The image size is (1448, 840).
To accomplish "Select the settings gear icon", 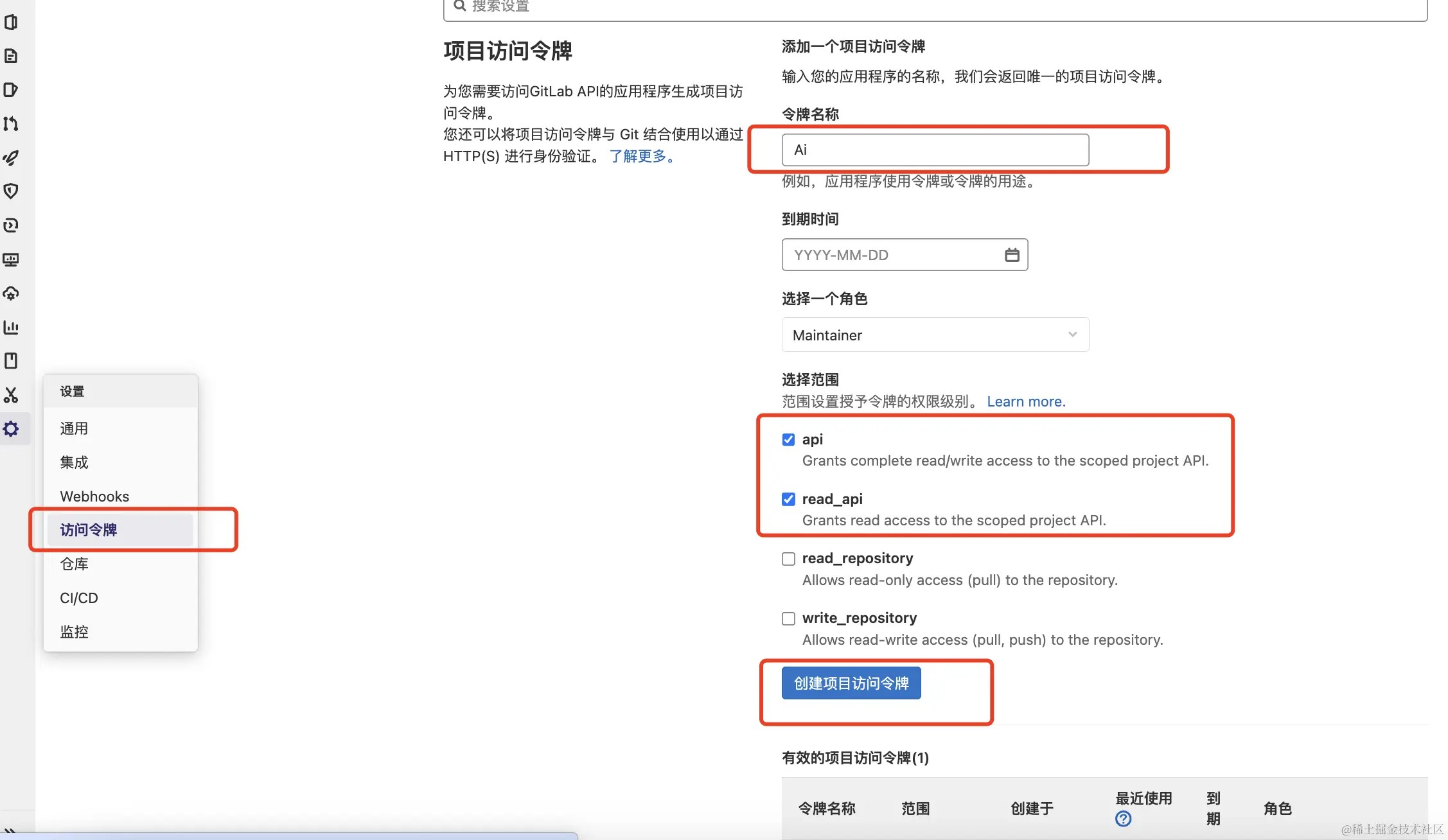I will (12, 428).
